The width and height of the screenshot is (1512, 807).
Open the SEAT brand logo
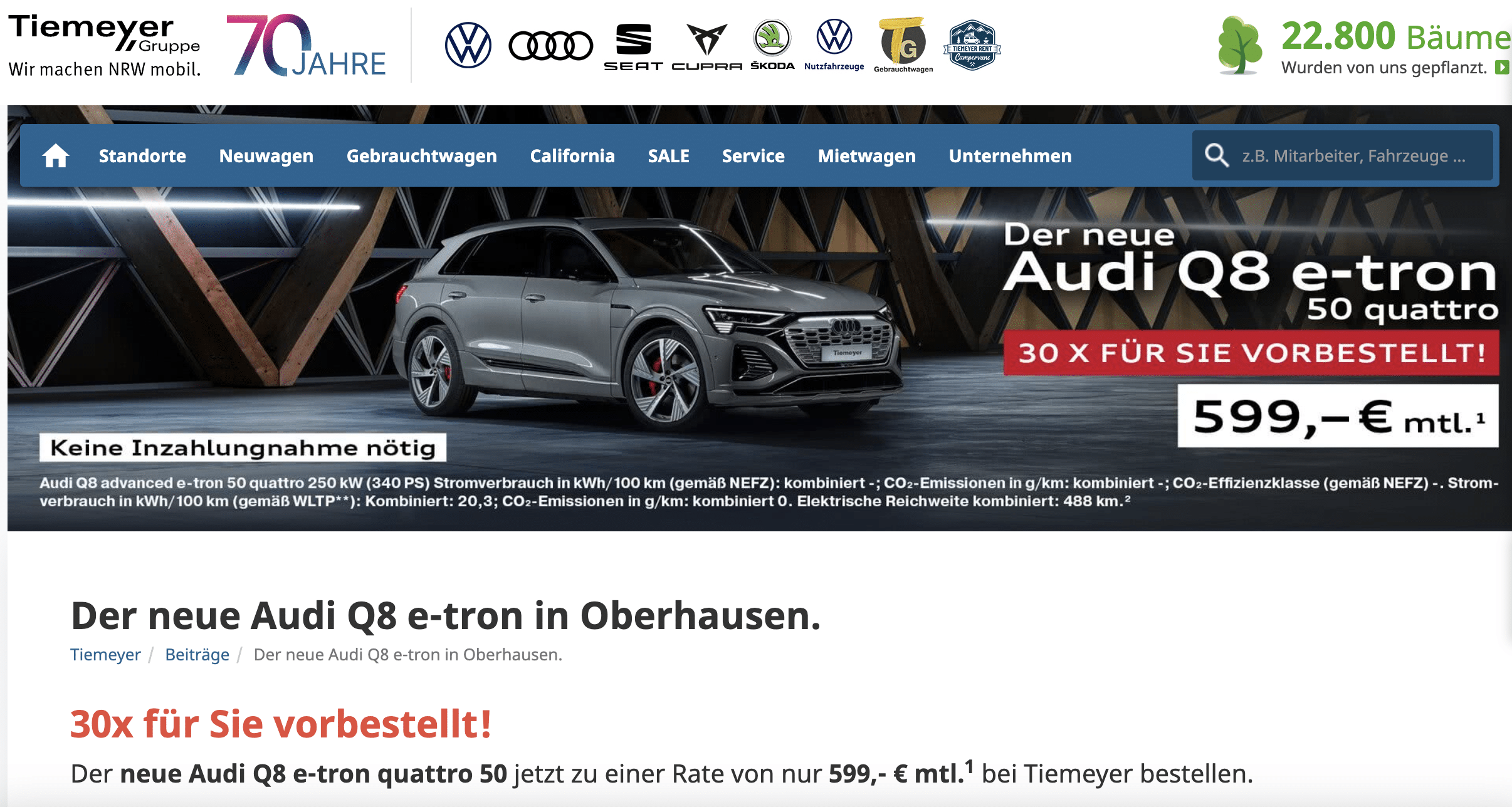tap(633, 47)
